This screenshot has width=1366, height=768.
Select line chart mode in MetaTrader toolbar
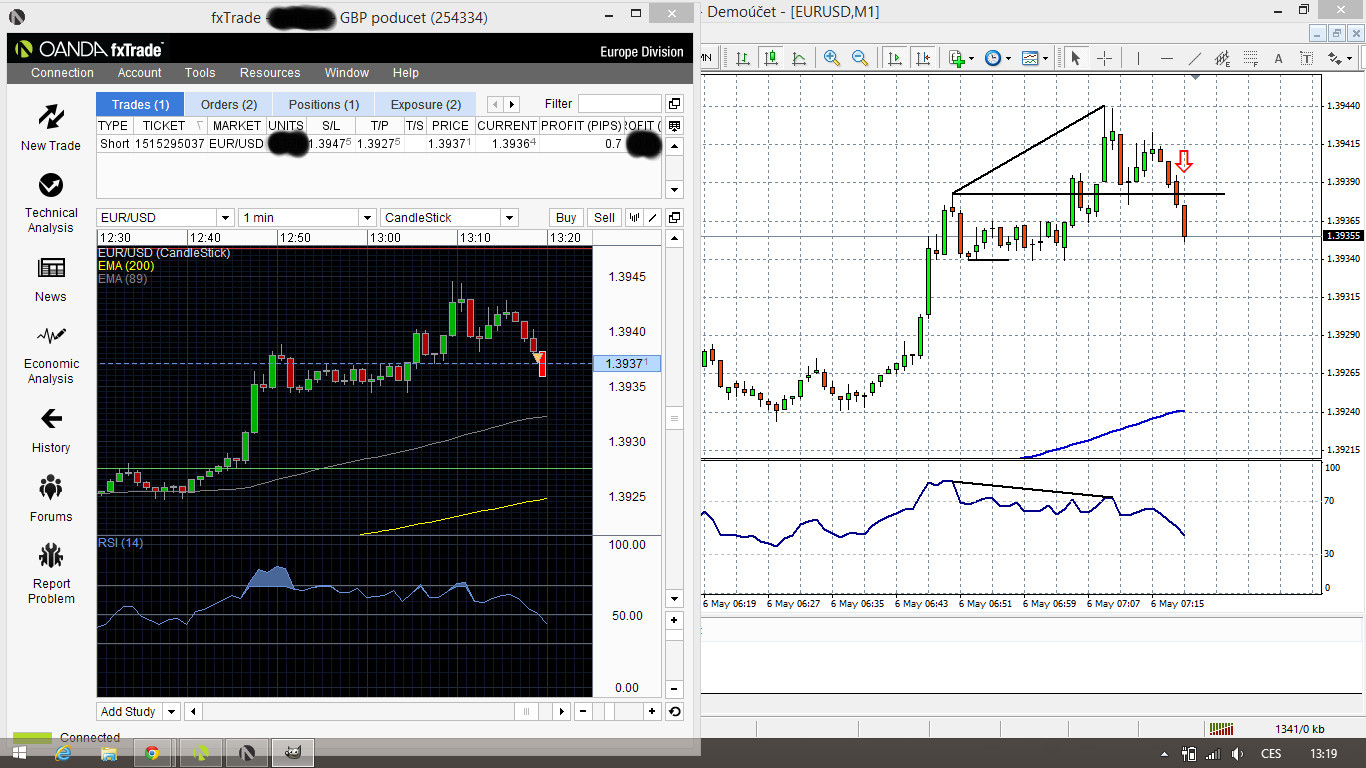(799, 58)
